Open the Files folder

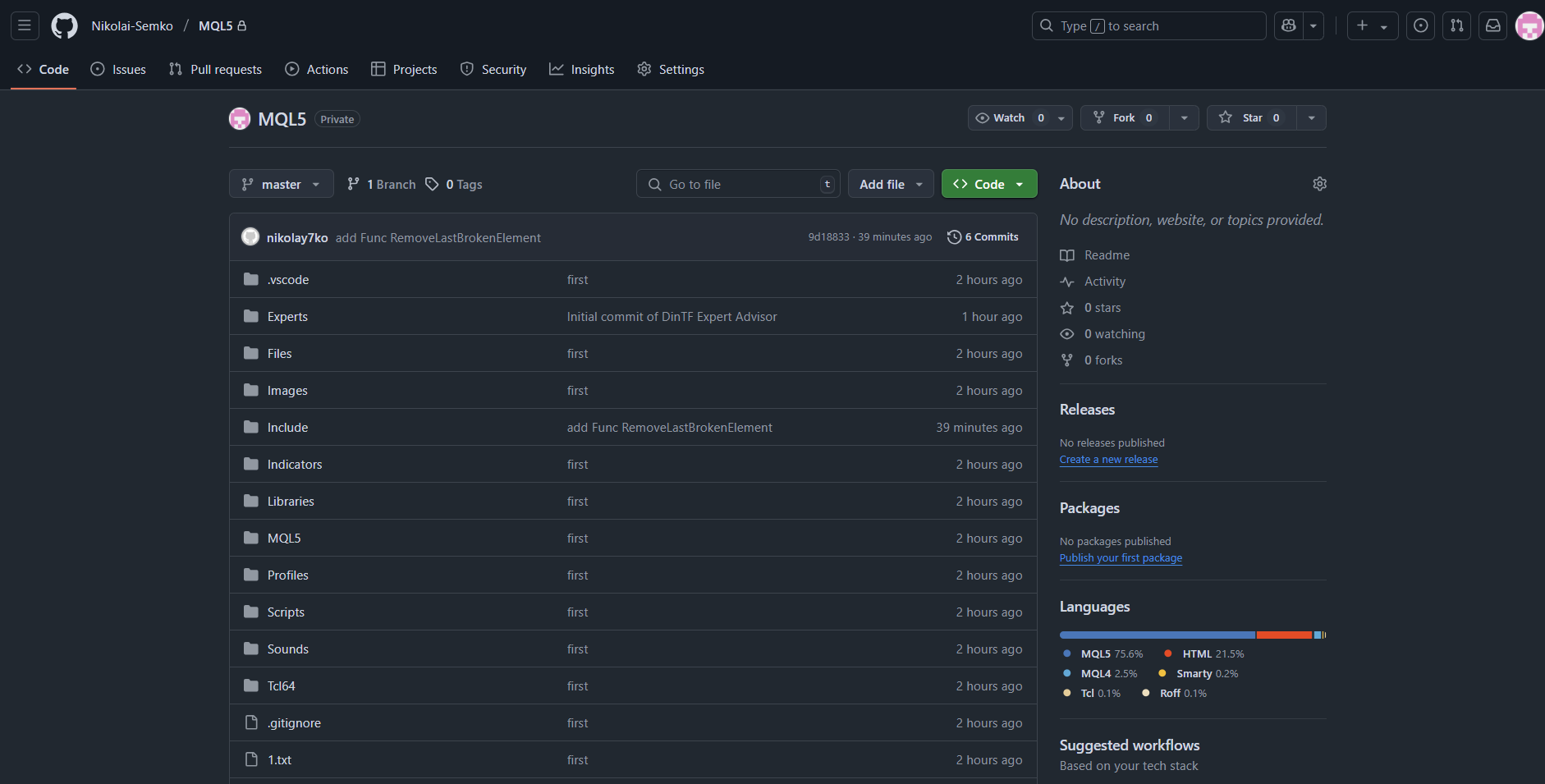coord(280,354)
